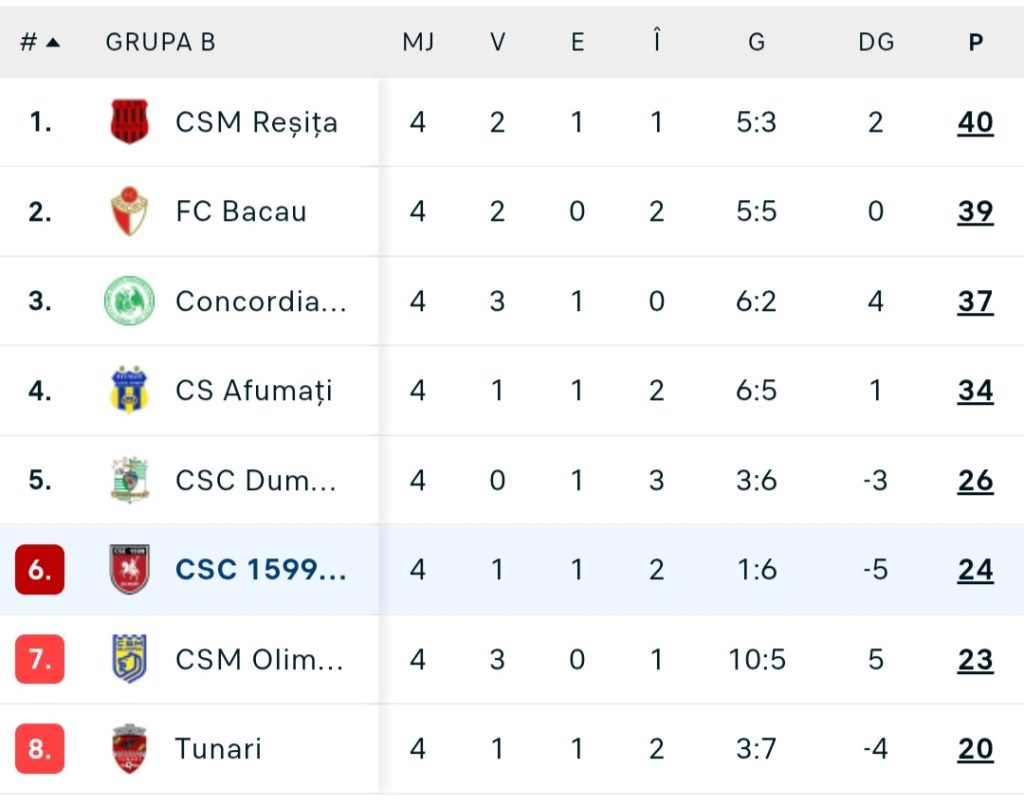Open FC Bacau's 39 points link

pos(975,211)
